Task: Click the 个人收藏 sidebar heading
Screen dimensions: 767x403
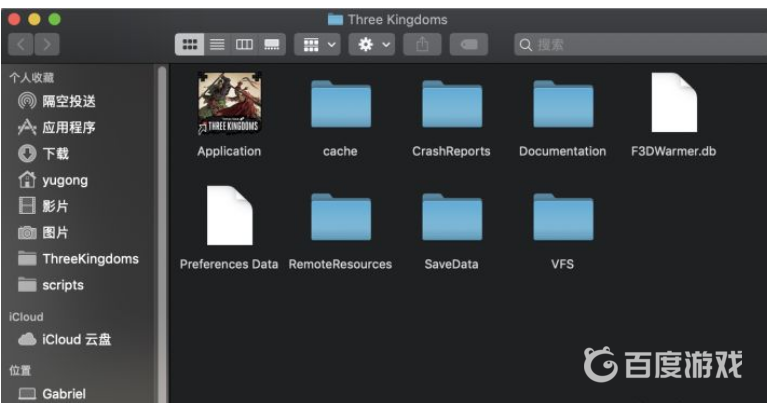Action: tap(31, 77)
